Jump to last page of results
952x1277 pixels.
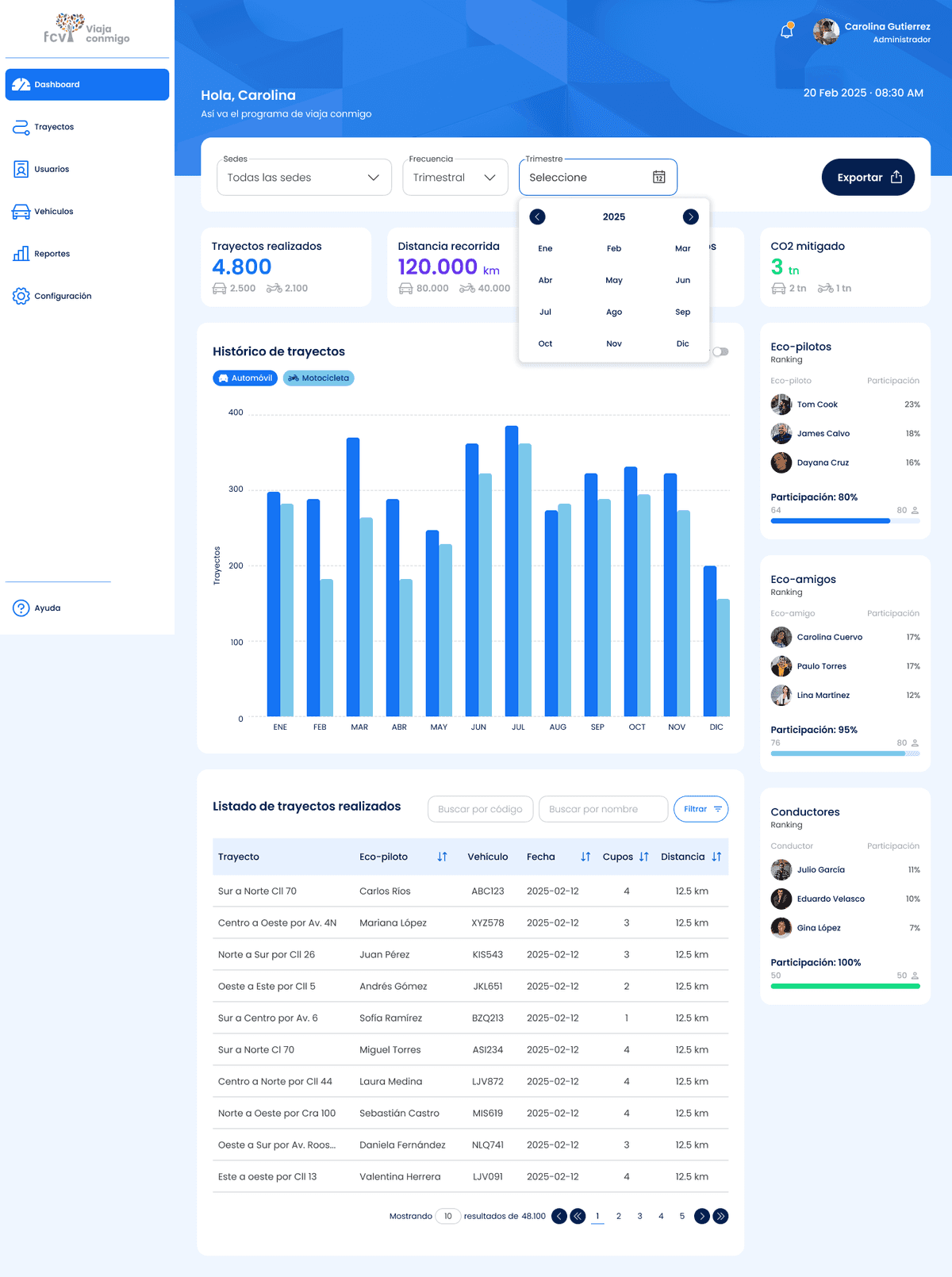[720, 1216]
